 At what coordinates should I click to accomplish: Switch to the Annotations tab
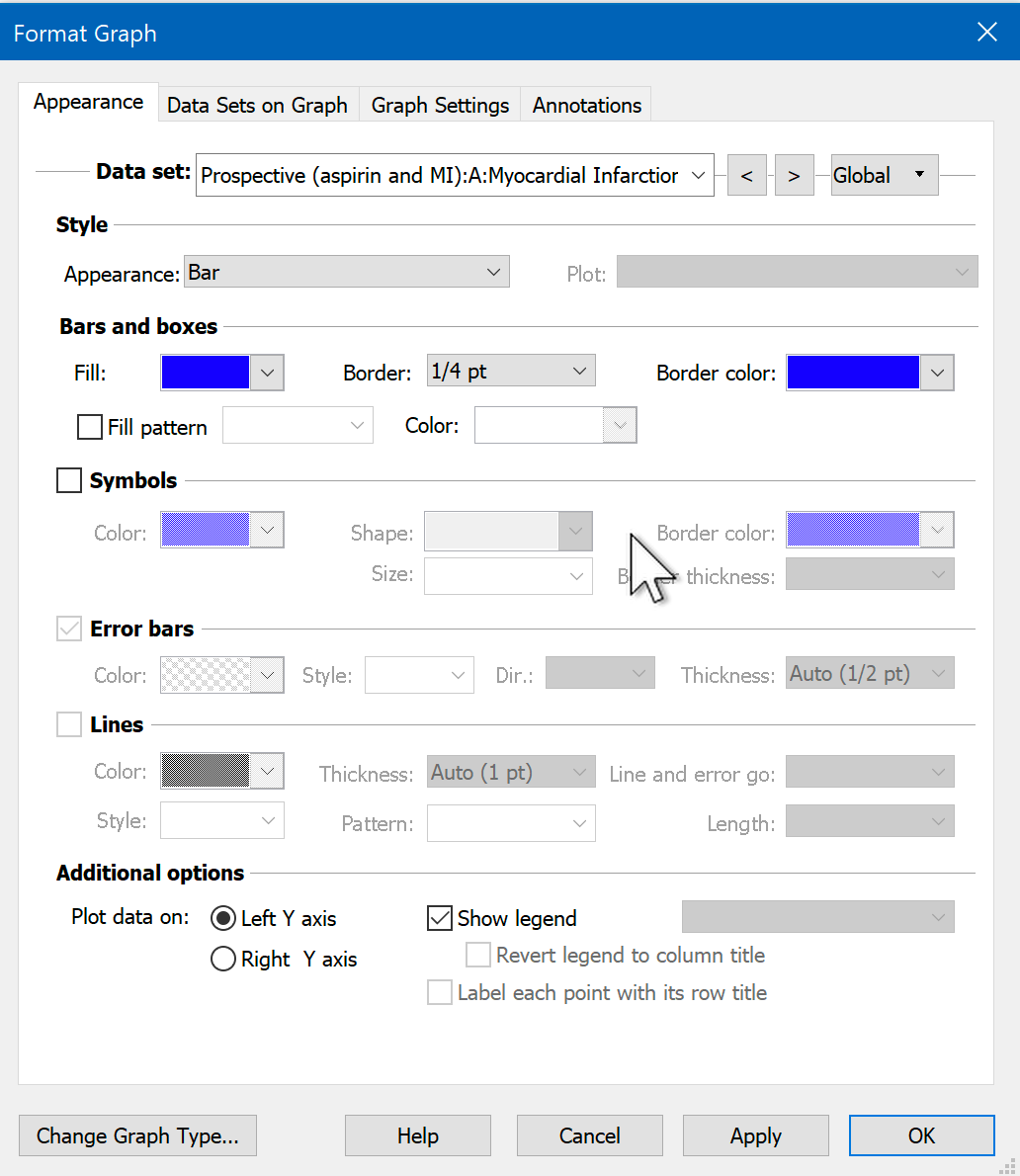587,106
